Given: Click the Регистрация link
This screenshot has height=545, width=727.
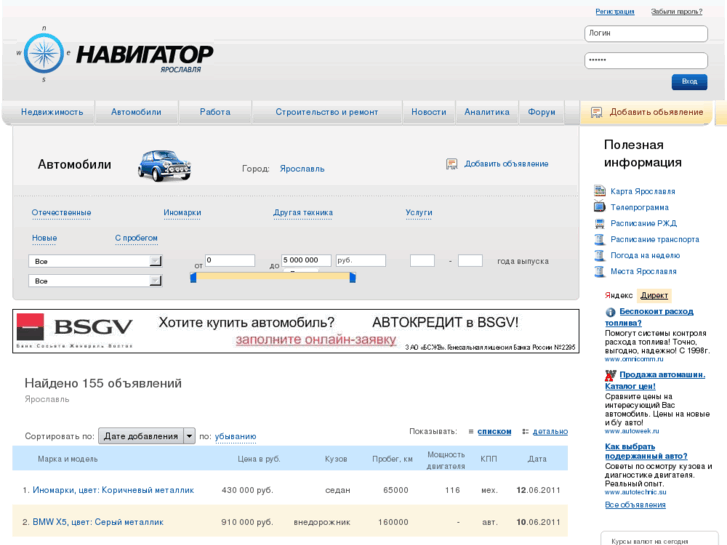Looking at the screenshot, I should [615, 12].
